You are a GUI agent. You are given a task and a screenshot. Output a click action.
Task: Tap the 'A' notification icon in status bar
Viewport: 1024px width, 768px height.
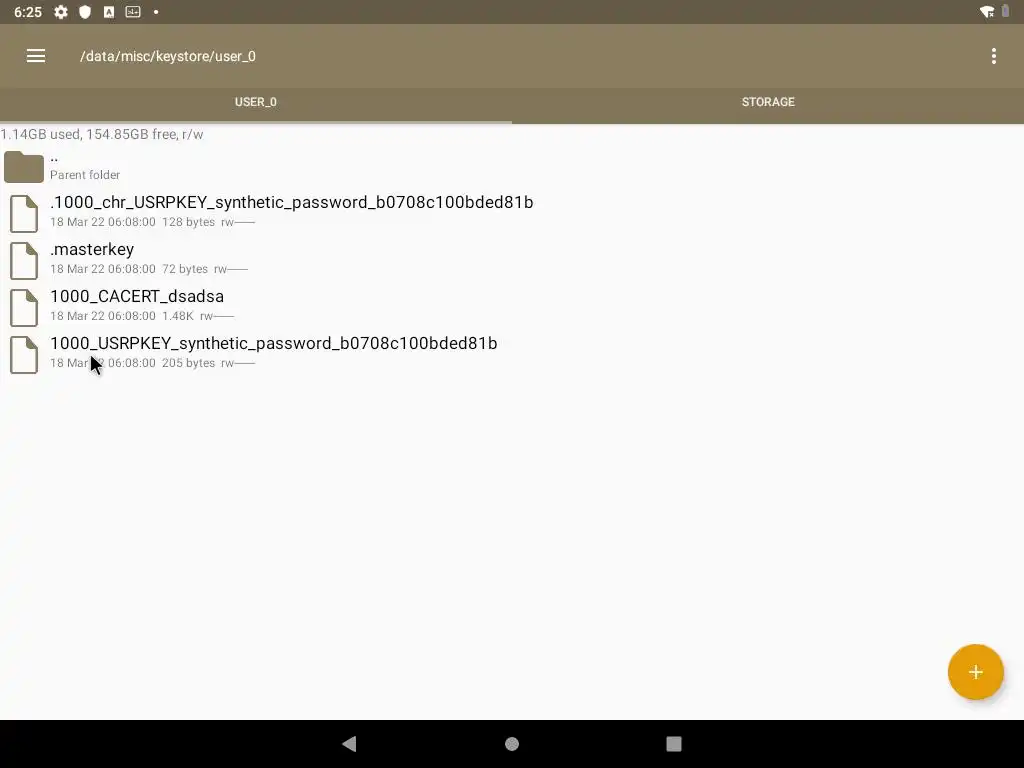click(109, 12)
